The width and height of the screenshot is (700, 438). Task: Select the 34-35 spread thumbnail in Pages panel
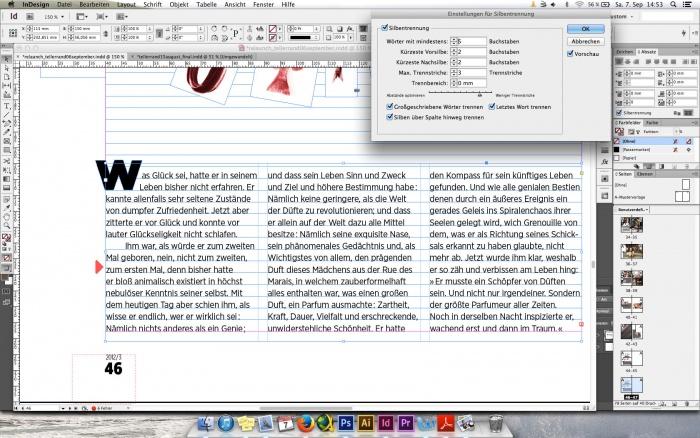(x=632, y=225)
